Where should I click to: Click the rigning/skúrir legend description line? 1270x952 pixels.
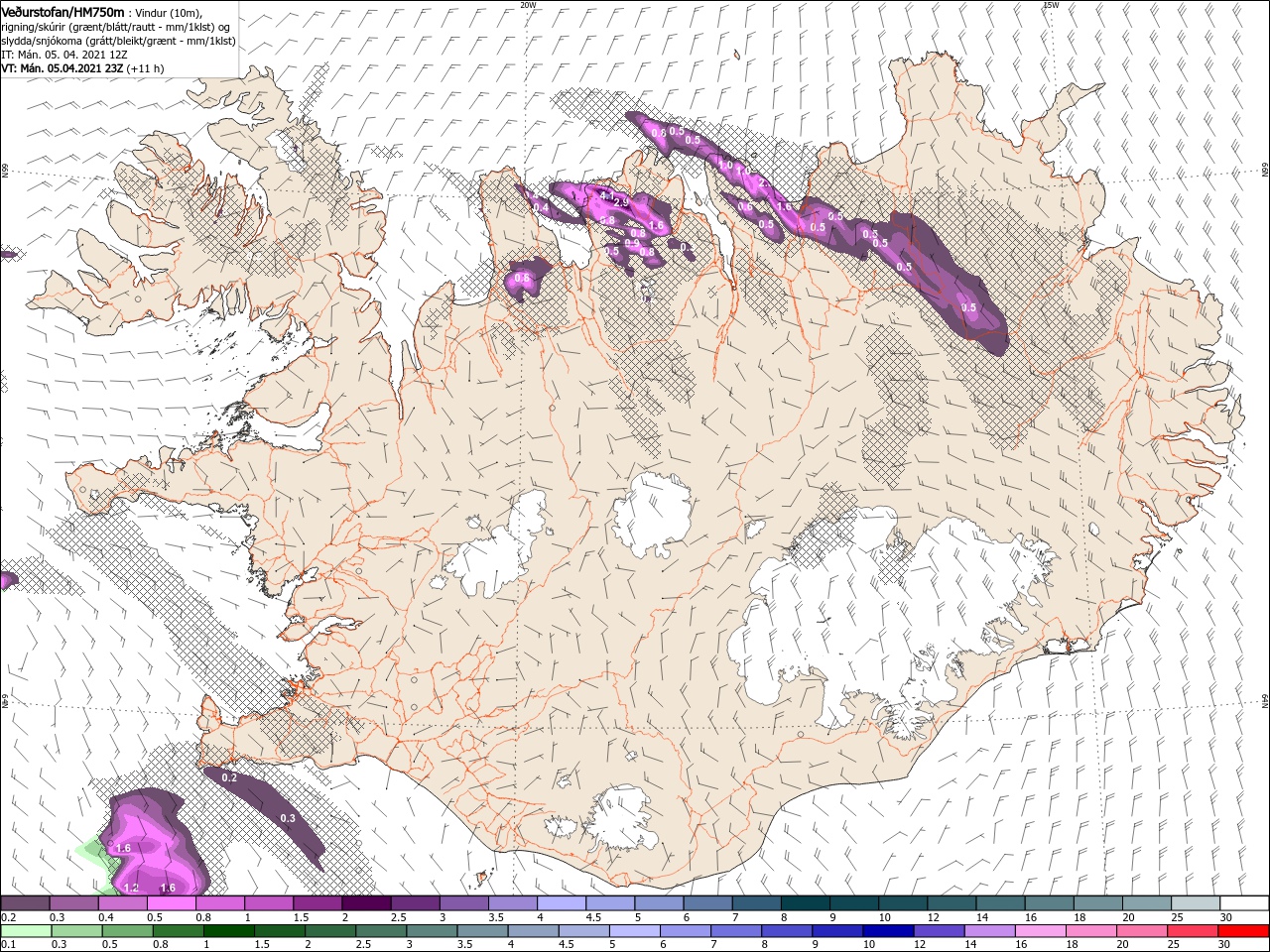(x=116, y=26)
